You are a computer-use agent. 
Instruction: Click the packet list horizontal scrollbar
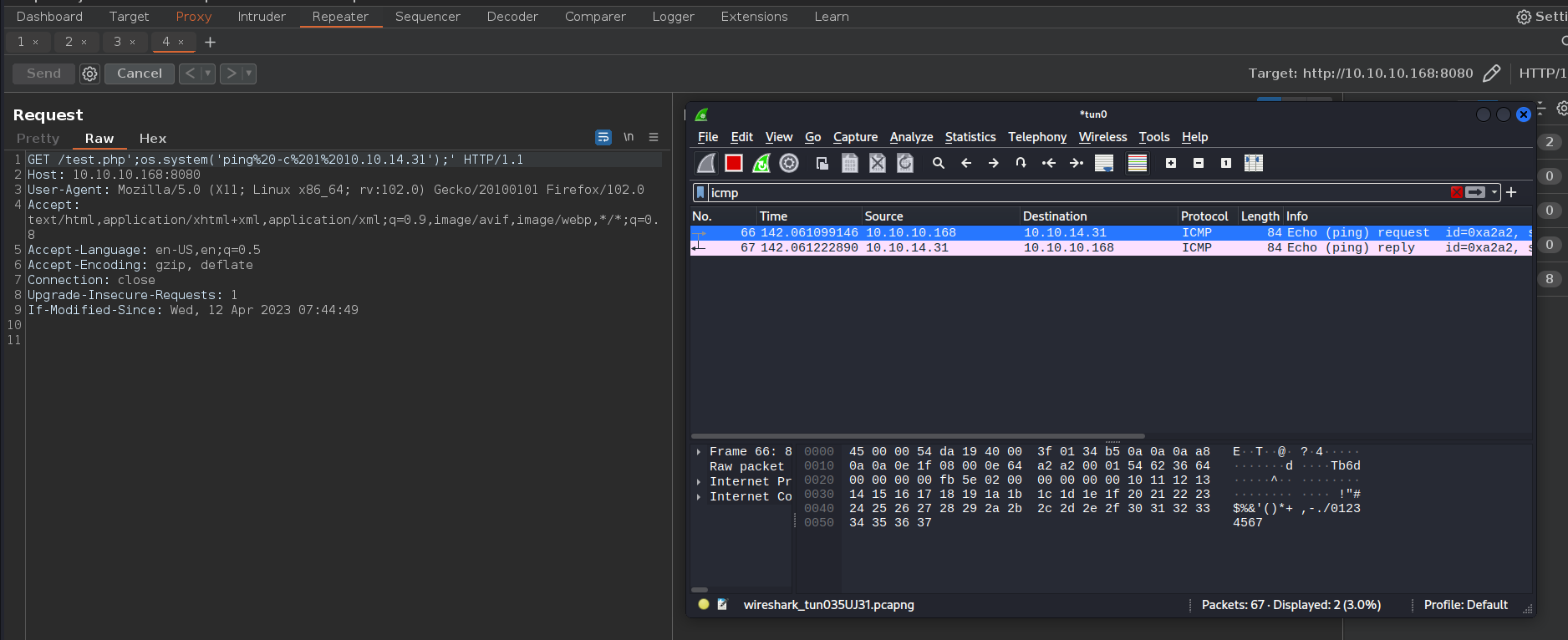[918, 436]
